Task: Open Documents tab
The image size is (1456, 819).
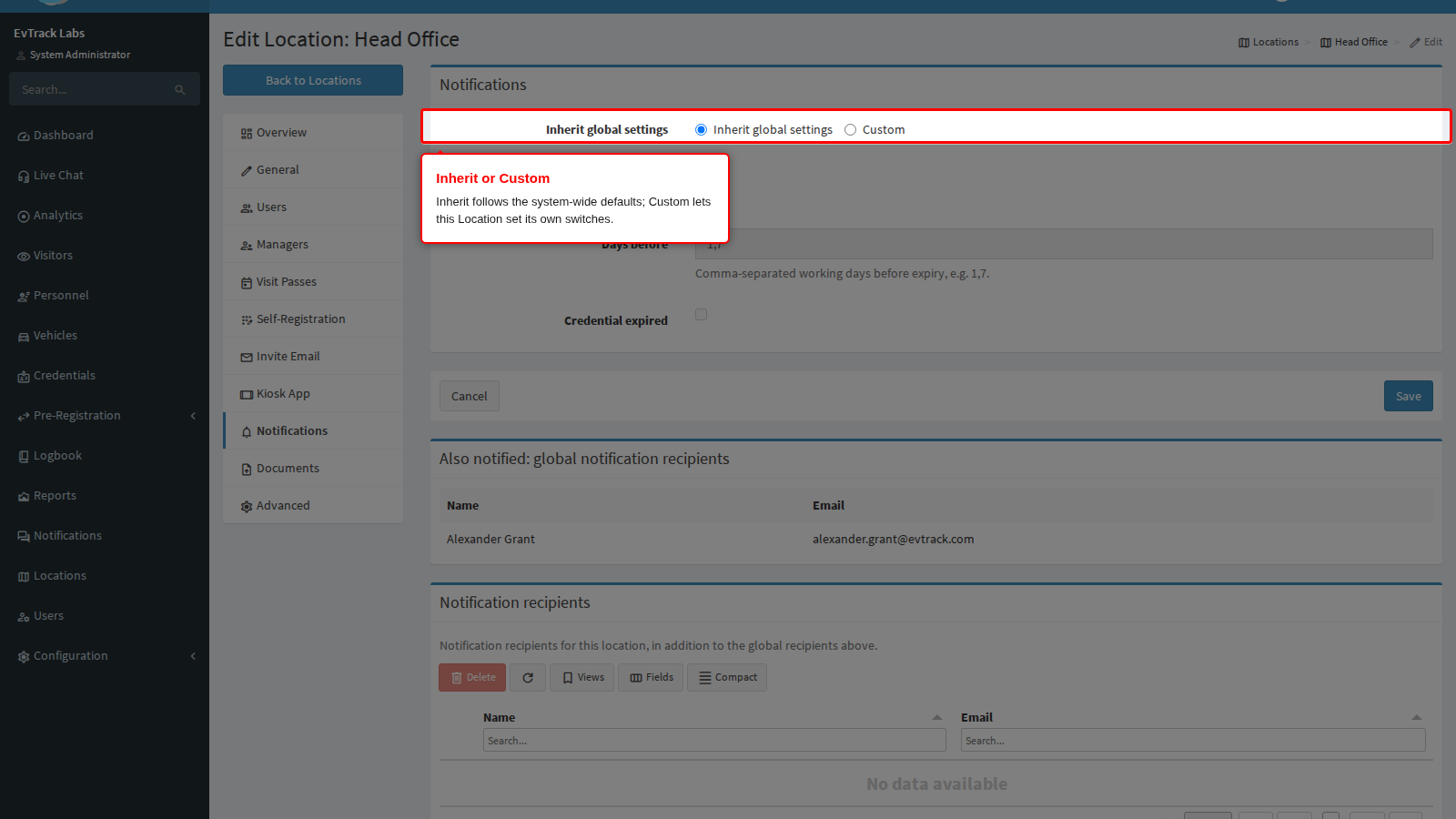Action: pos(313,469)
